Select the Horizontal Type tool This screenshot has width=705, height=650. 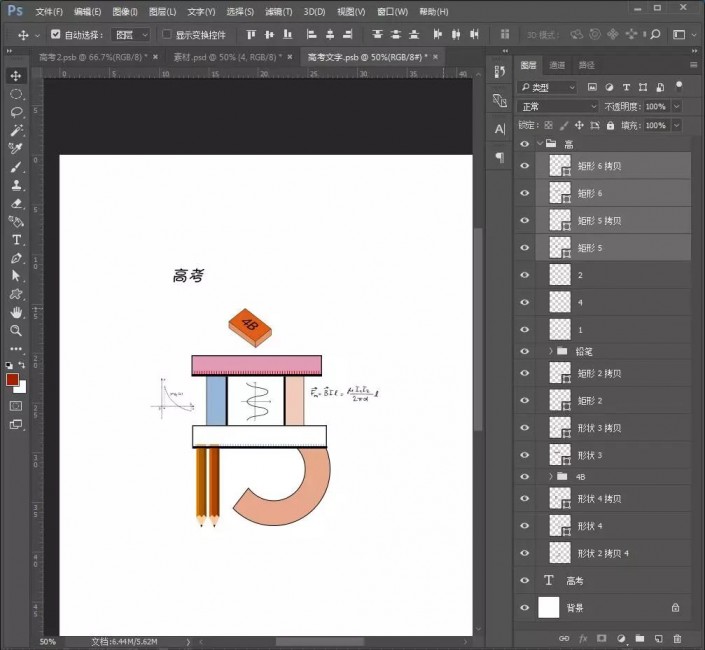[16, 240]
